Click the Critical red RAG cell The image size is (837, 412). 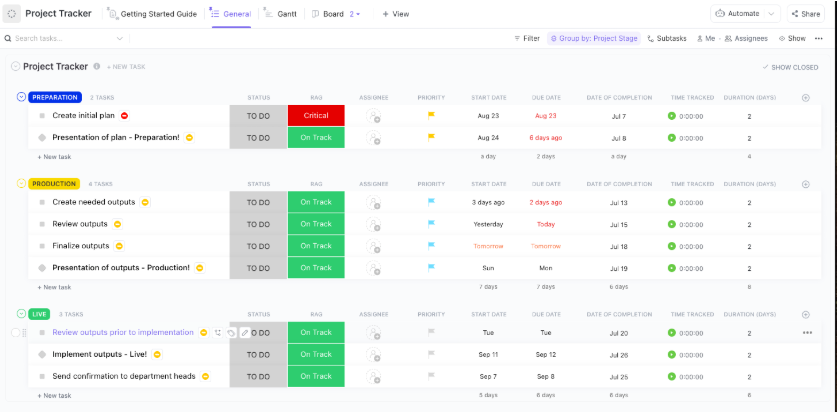click(316, 116)
